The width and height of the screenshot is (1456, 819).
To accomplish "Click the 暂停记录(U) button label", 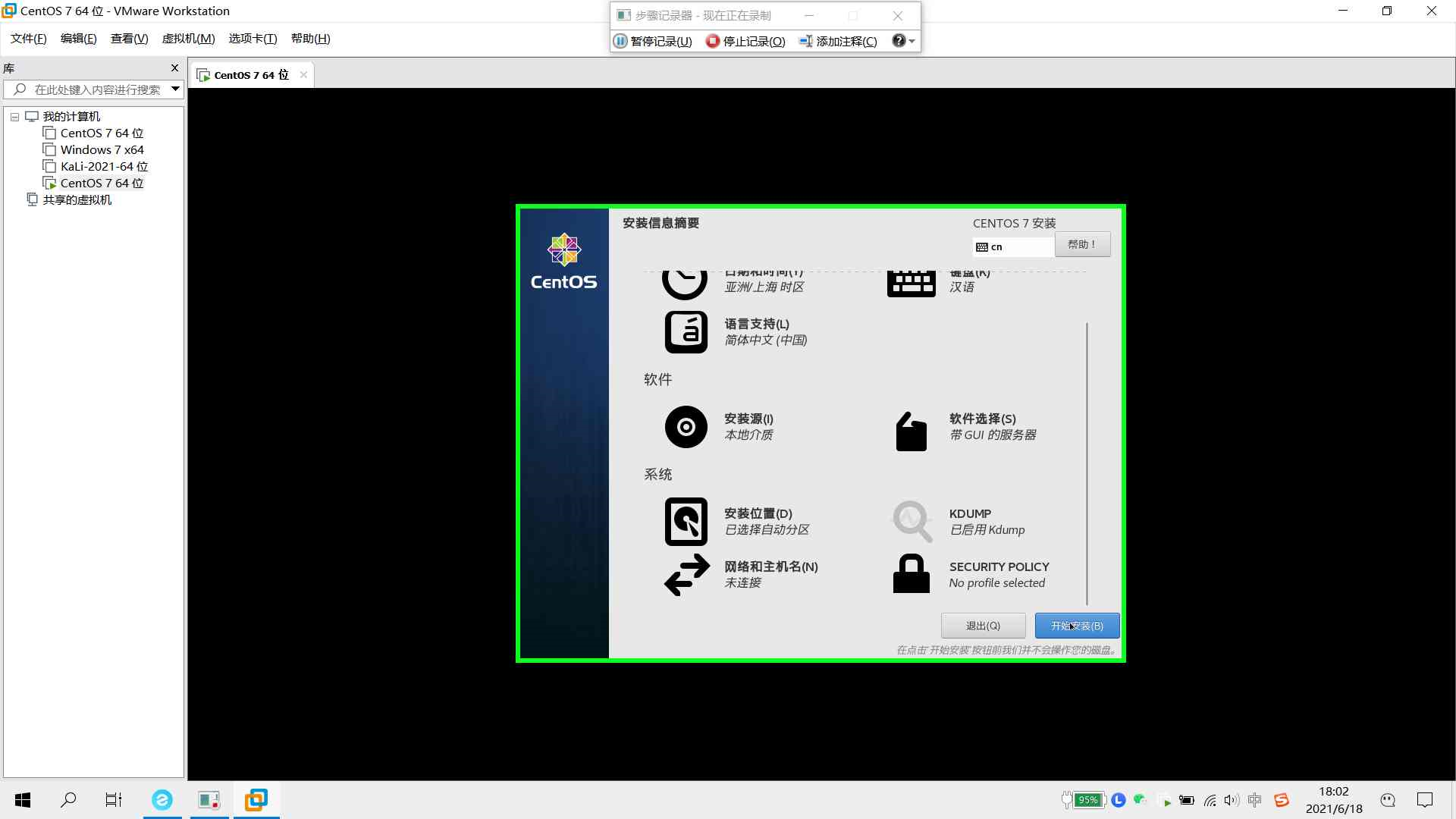I will coord(661,41).
